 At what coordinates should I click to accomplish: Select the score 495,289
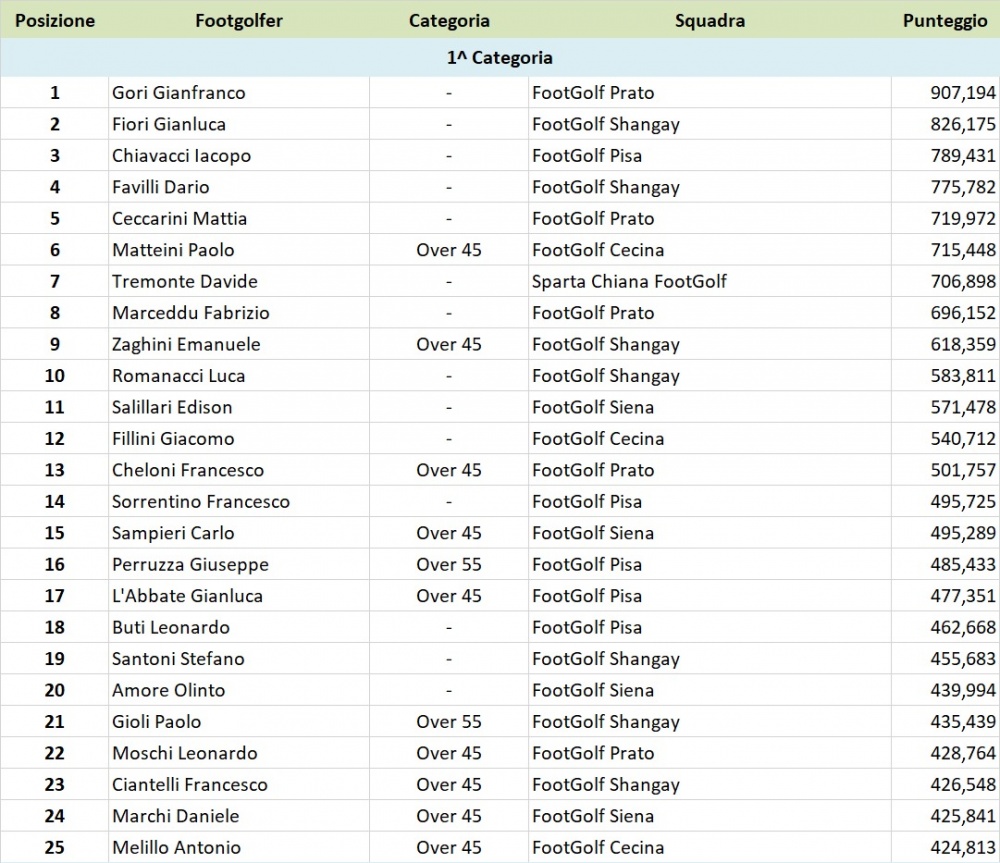(963, 533)
